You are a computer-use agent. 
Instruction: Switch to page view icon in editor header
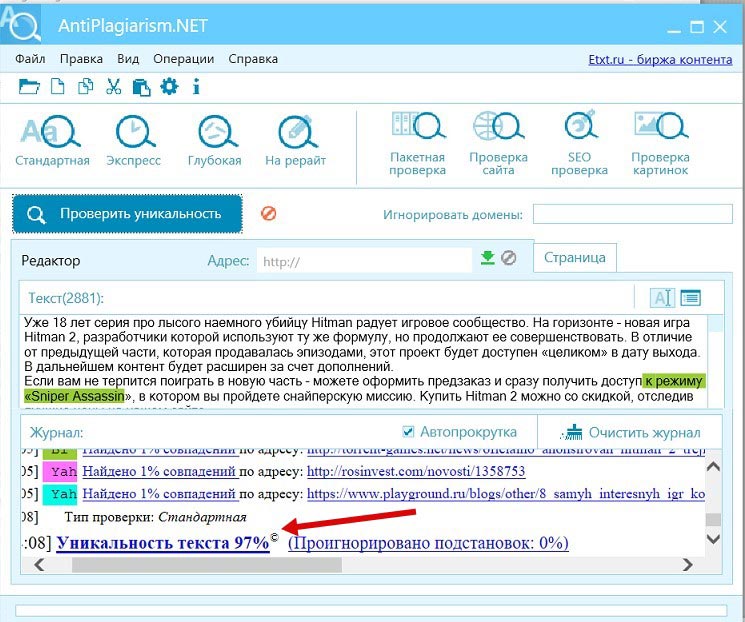690,298
